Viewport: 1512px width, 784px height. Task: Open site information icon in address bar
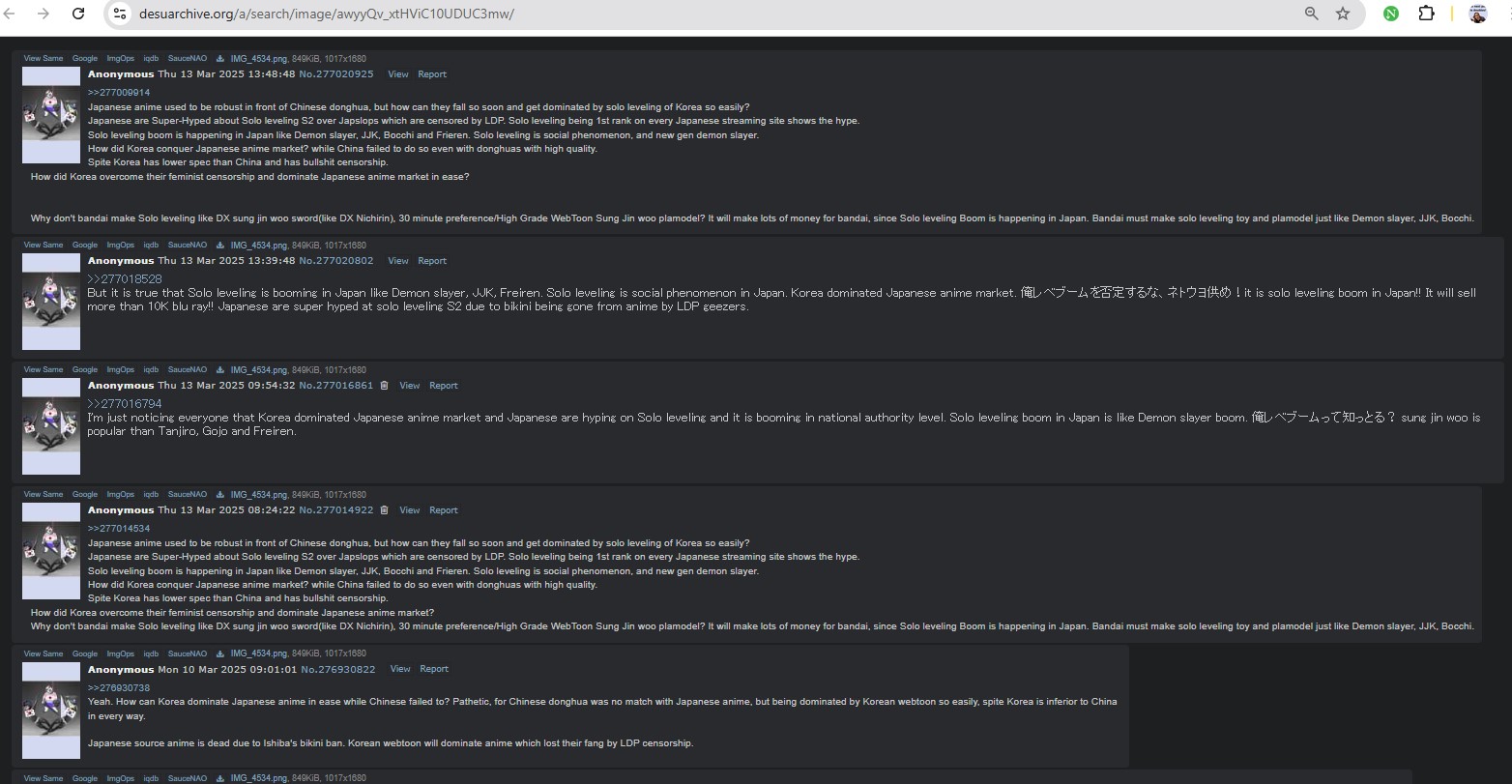tap(119, 14)
